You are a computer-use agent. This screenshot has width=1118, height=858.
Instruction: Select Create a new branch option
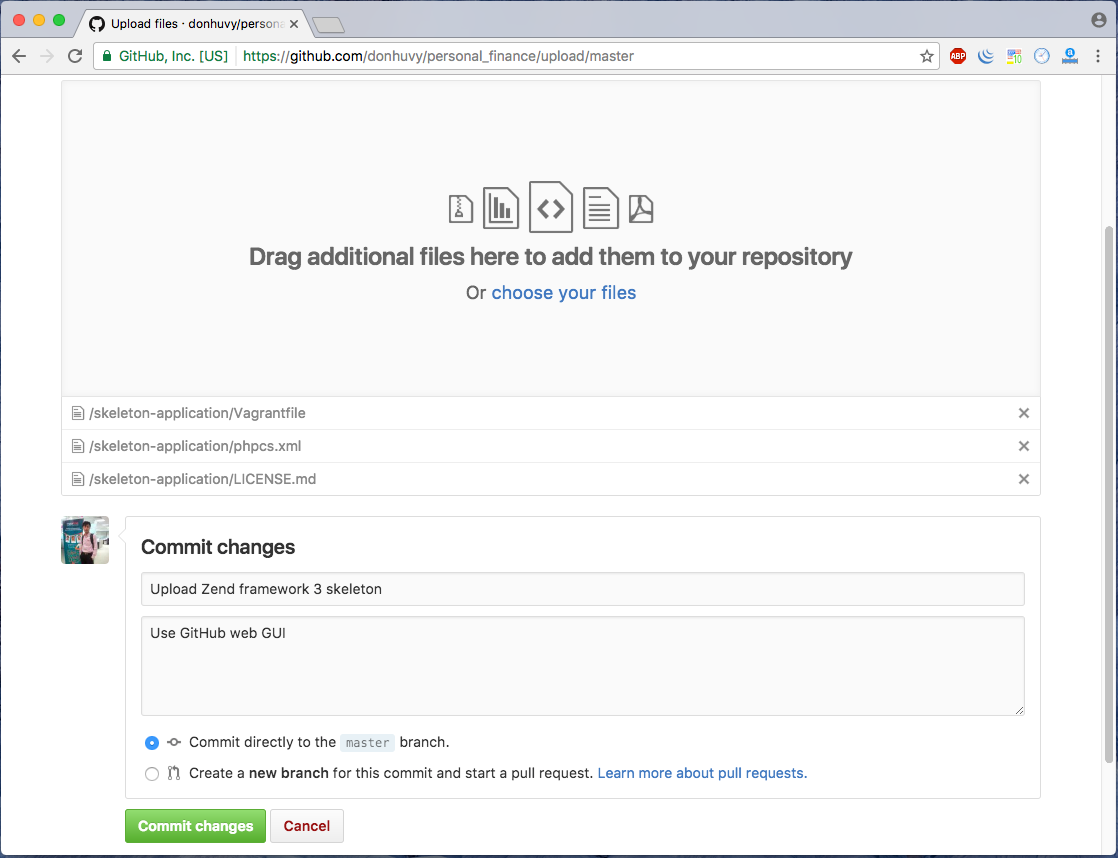[152, 773]
